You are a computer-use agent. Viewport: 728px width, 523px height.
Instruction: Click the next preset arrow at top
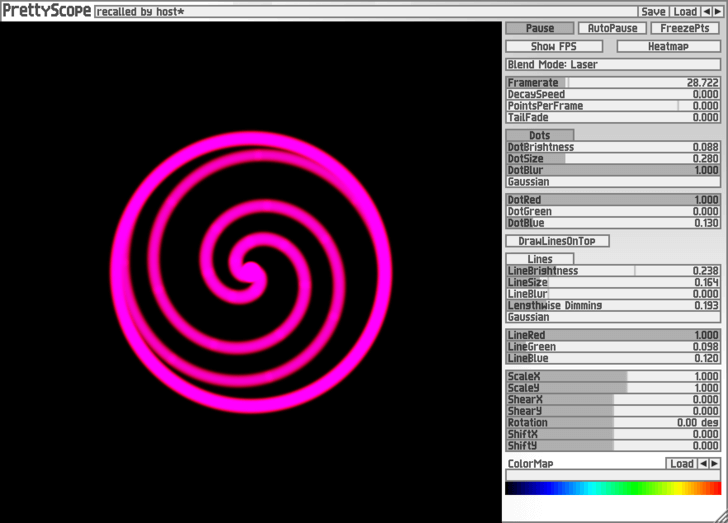pyautogui.click(x=718, y=11)
